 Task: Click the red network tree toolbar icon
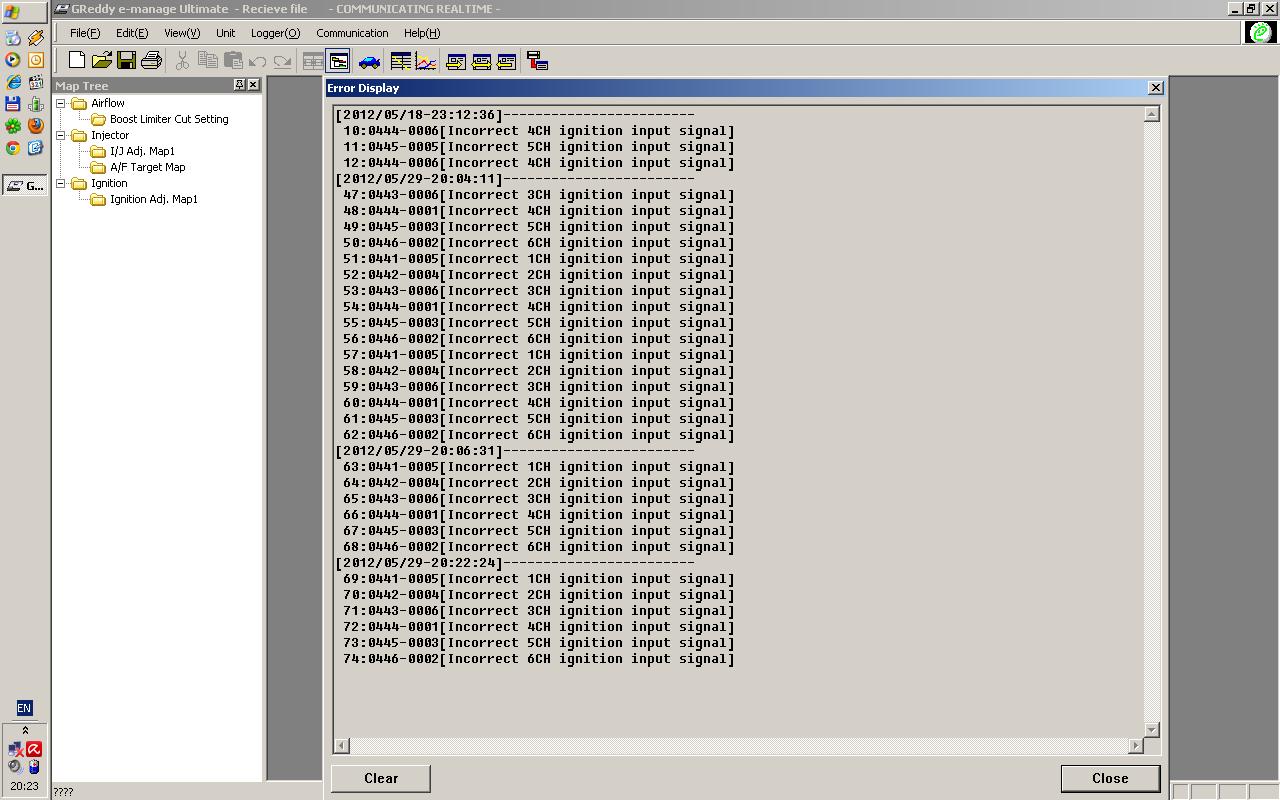click(537, 62)
